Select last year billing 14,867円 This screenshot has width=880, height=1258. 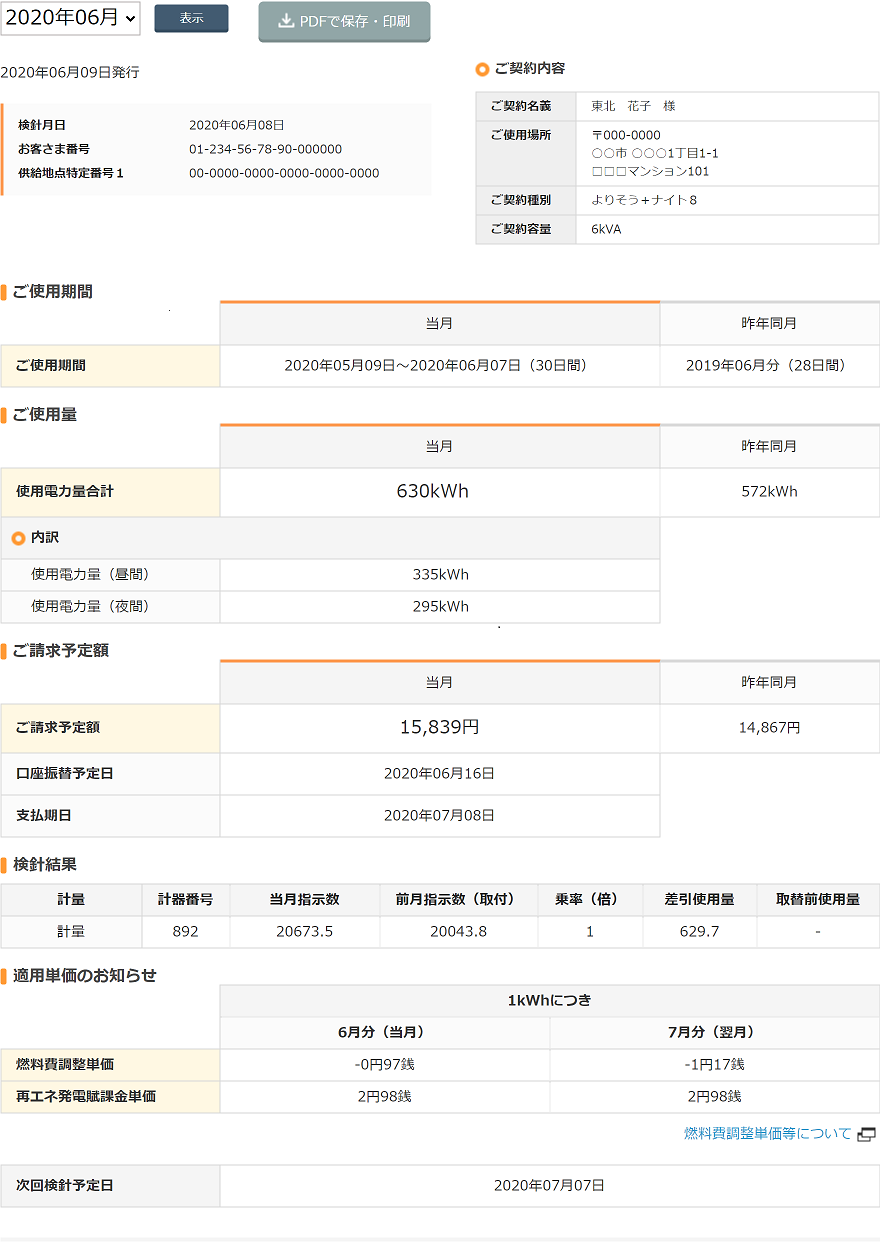pyautogui.click(x=770, y=728)
